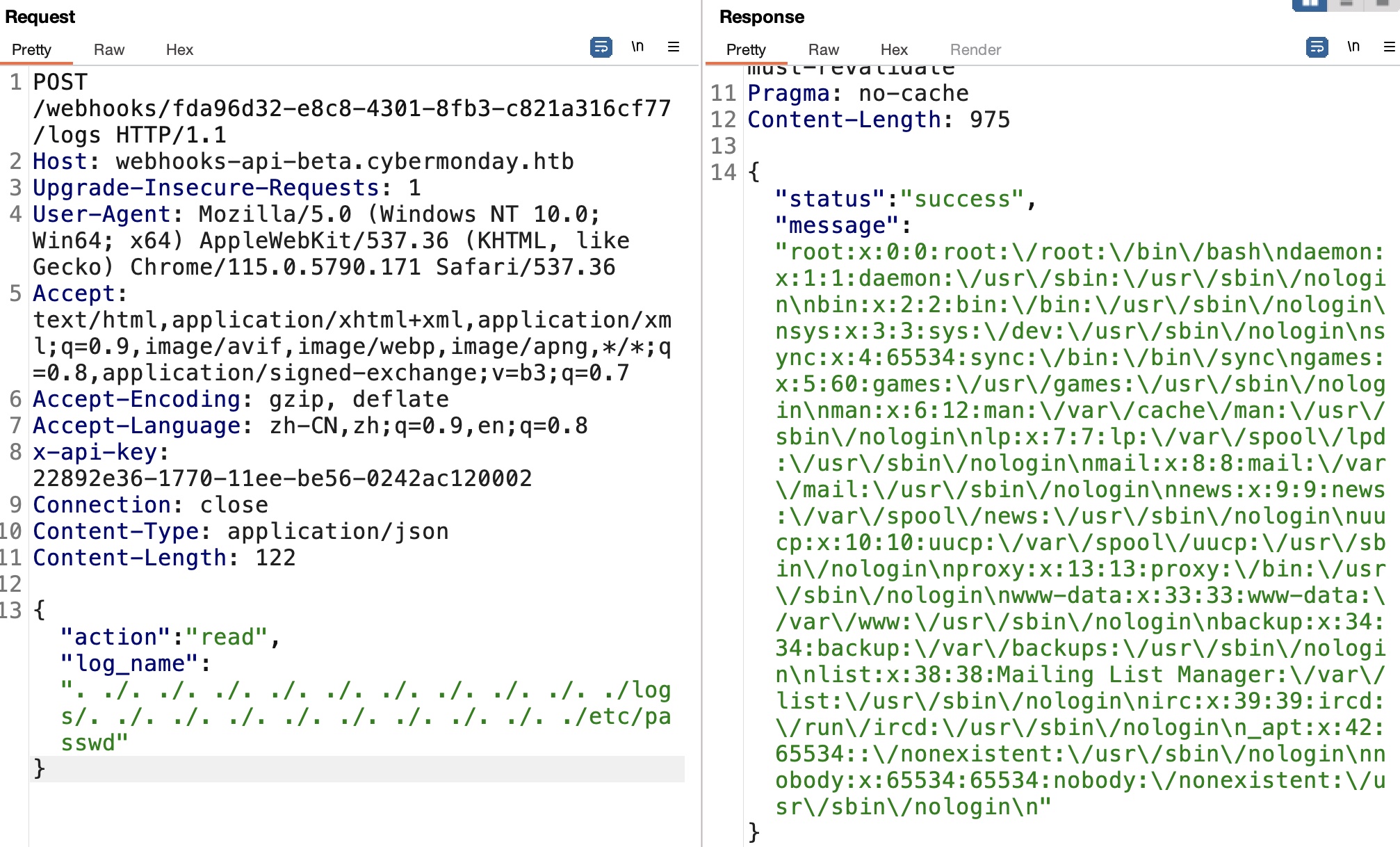This screenshot has width=1400, height=847.
Task: Toggle word wrap in the Response panel
Action: 1317,47
